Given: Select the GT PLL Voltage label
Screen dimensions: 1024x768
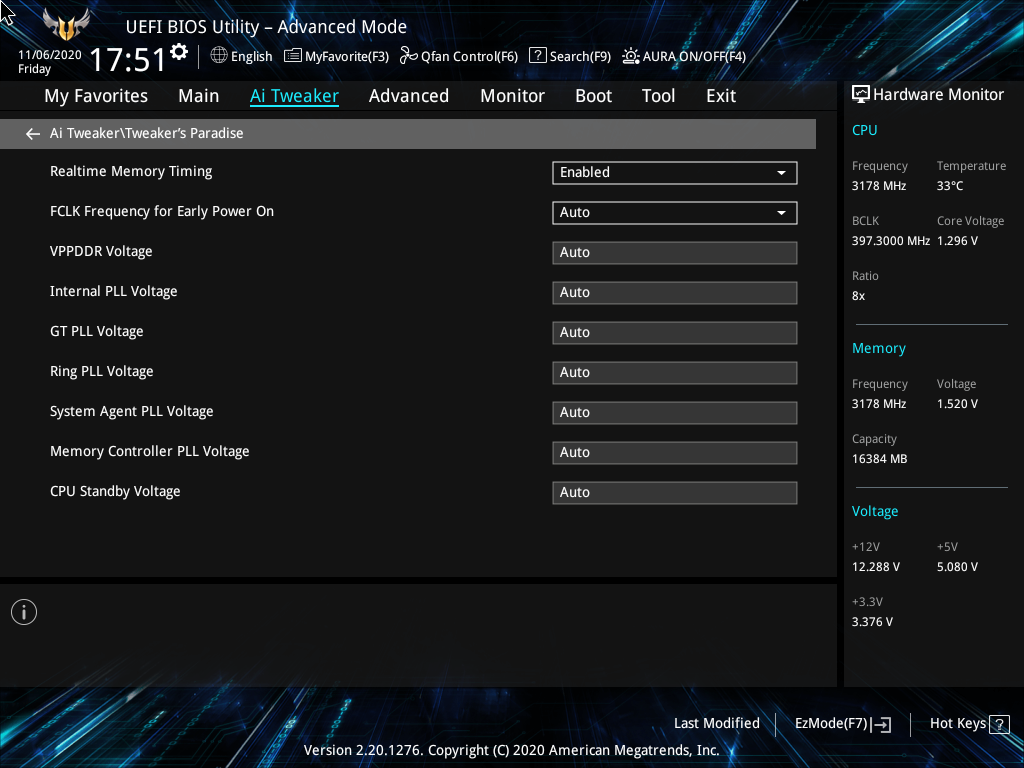Looking at the screenshot, I should 97,331.
